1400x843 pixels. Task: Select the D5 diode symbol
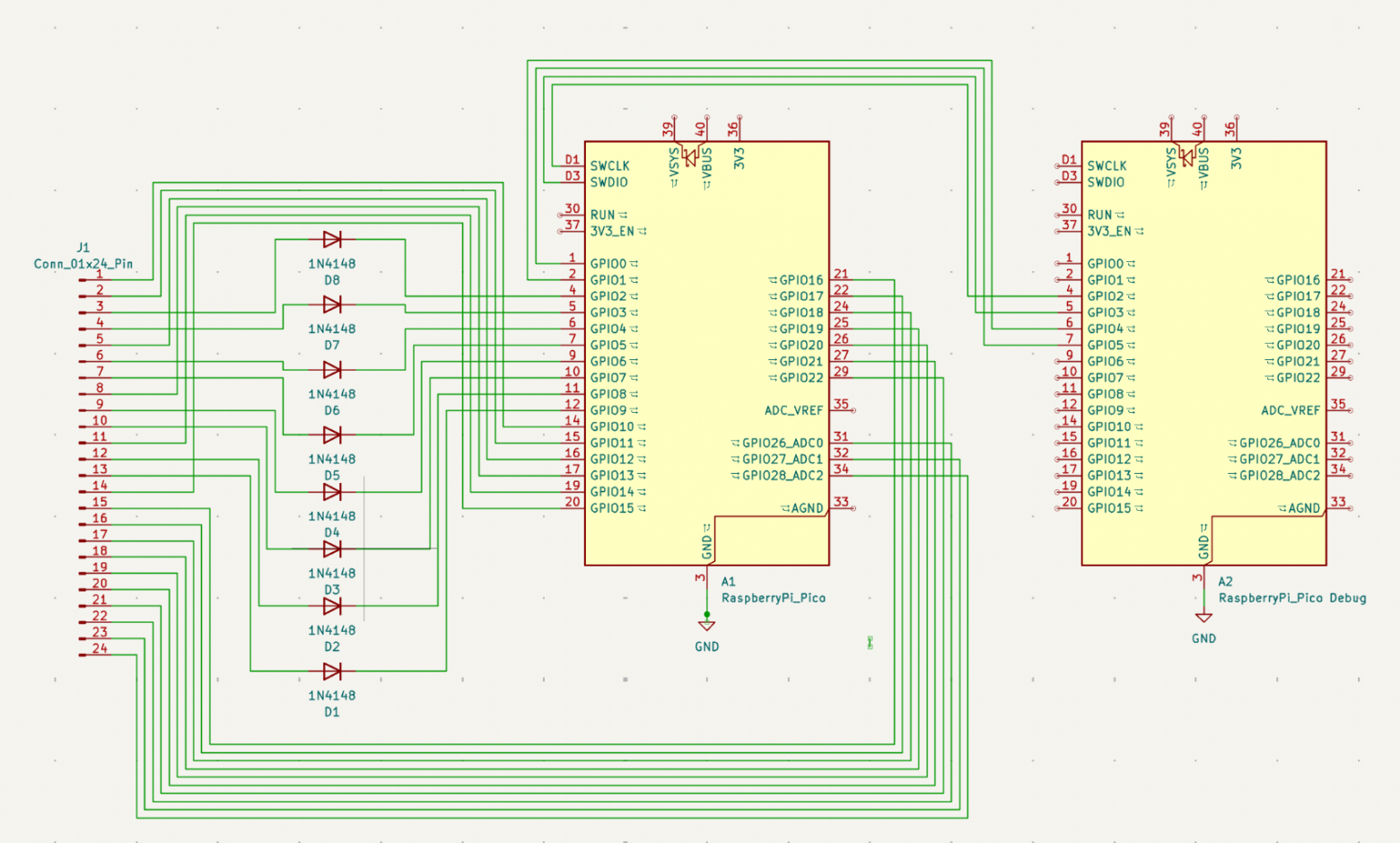click(x=332, y=435)
